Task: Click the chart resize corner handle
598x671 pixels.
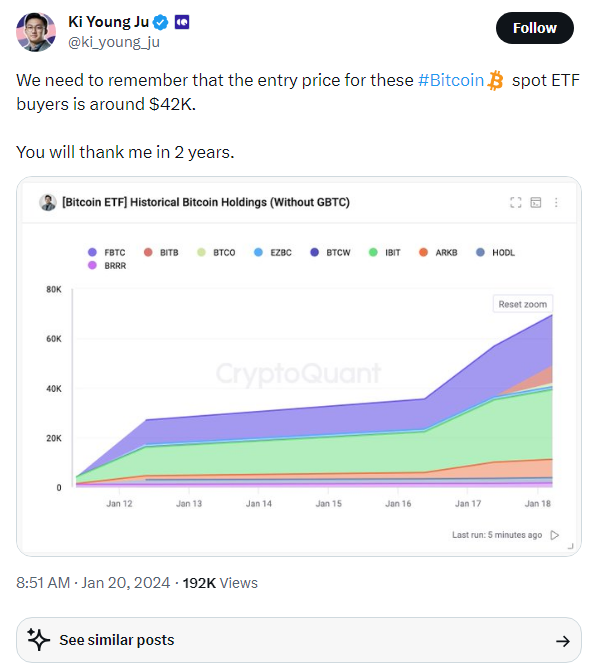Action: click(570, 546)
